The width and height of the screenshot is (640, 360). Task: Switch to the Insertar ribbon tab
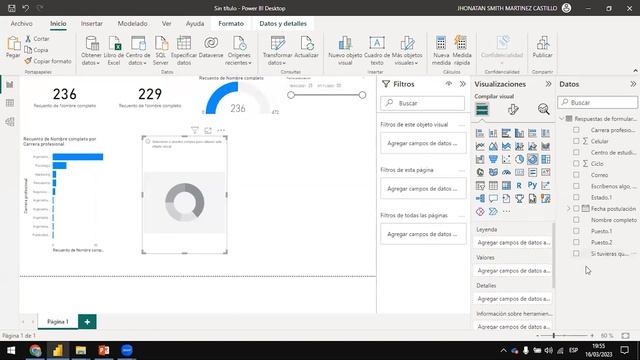tap(91, 24)
